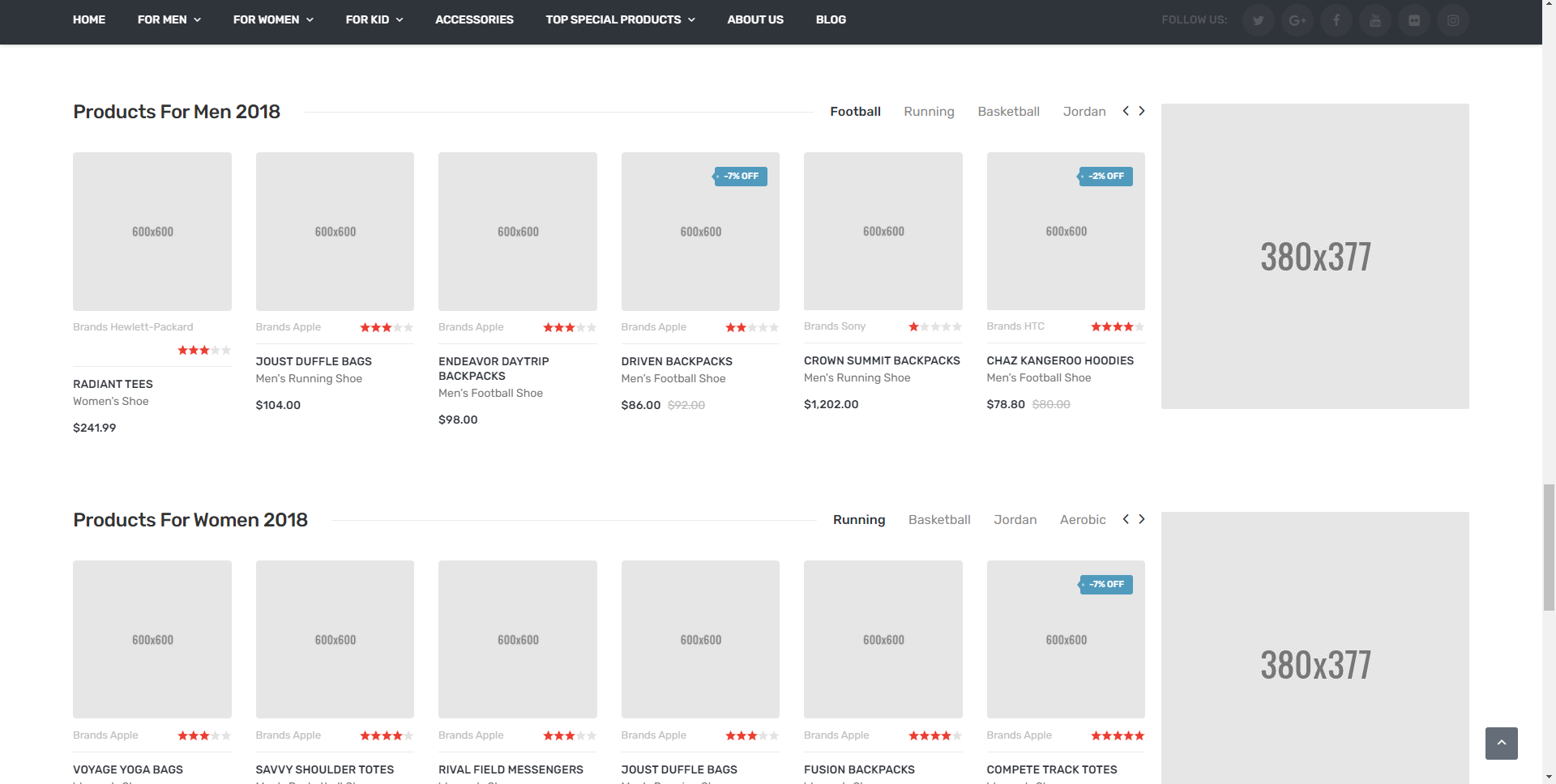The height and width of the screenshot is (784, 1556).
Task: Expand Top Special Products menu
Action: coord(621,19)
